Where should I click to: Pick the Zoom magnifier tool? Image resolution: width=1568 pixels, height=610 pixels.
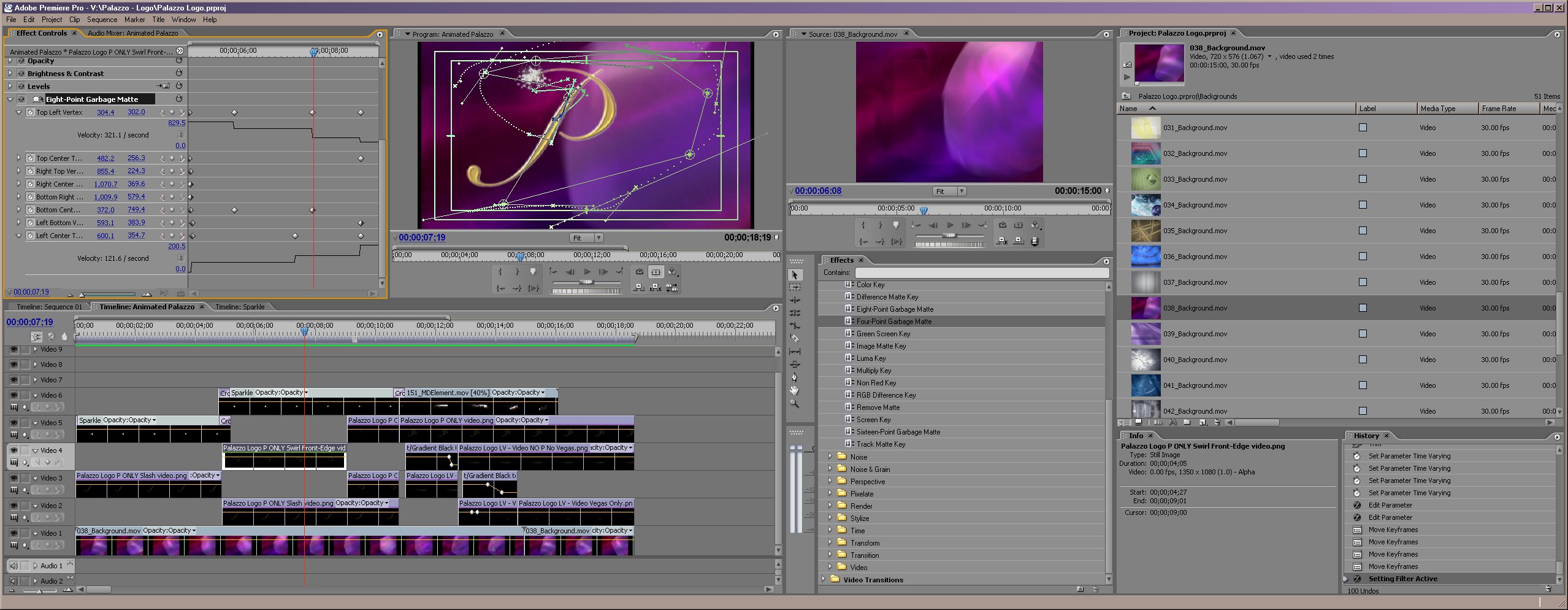click(x=795, y=404)
